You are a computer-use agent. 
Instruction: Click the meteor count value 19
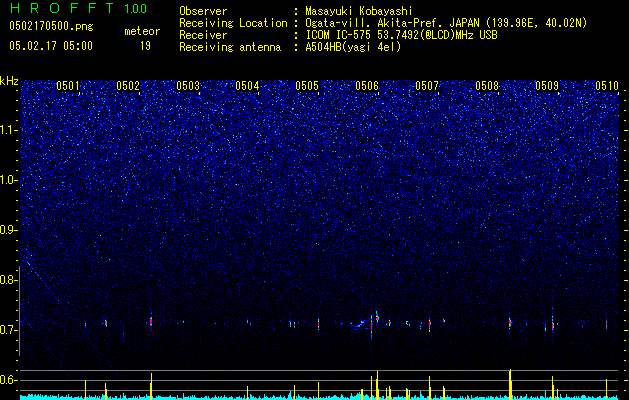pyautogui.click(x=145, y=46)
